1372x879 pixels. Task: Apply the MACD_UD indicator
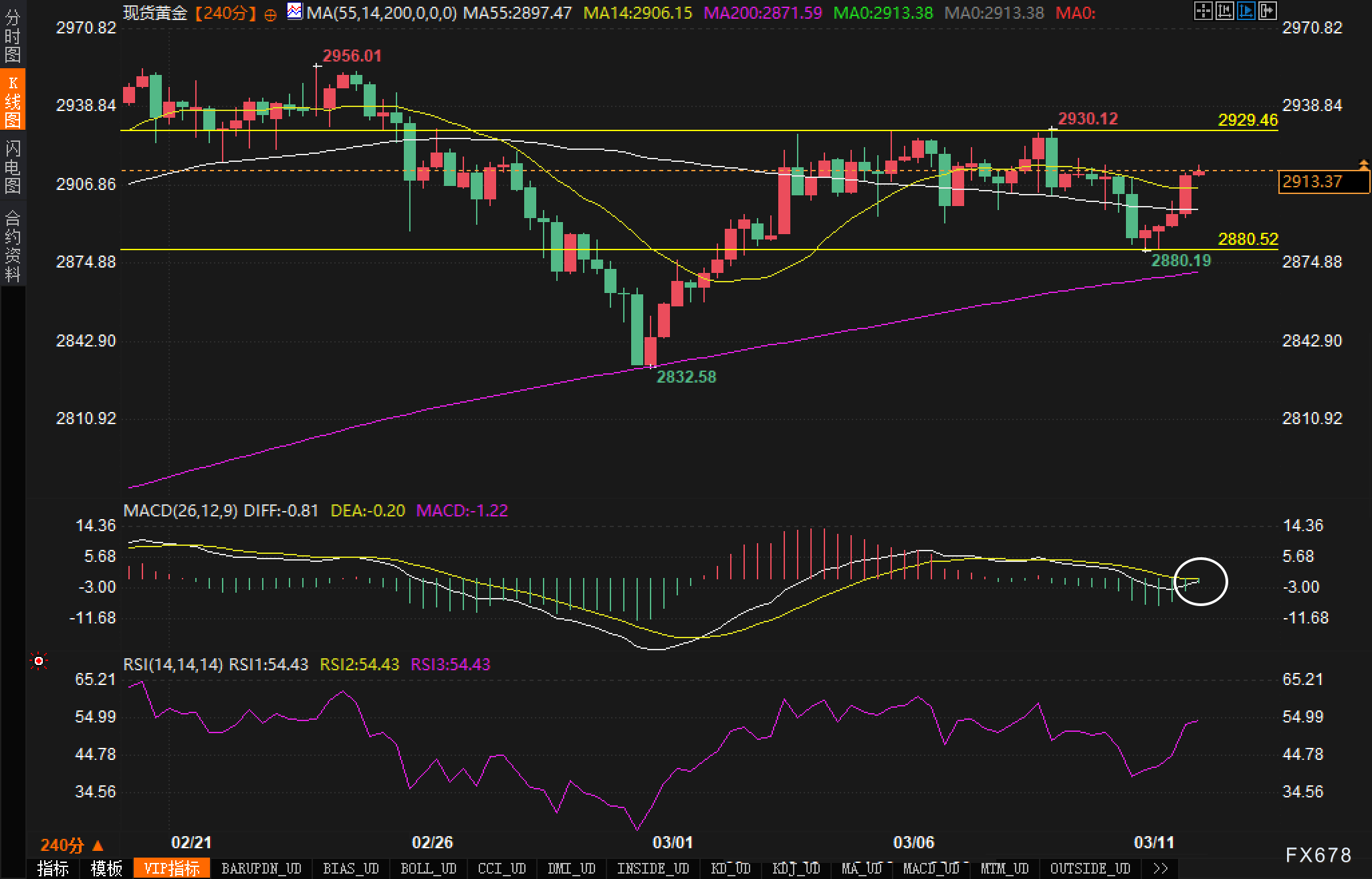(931, 868)
